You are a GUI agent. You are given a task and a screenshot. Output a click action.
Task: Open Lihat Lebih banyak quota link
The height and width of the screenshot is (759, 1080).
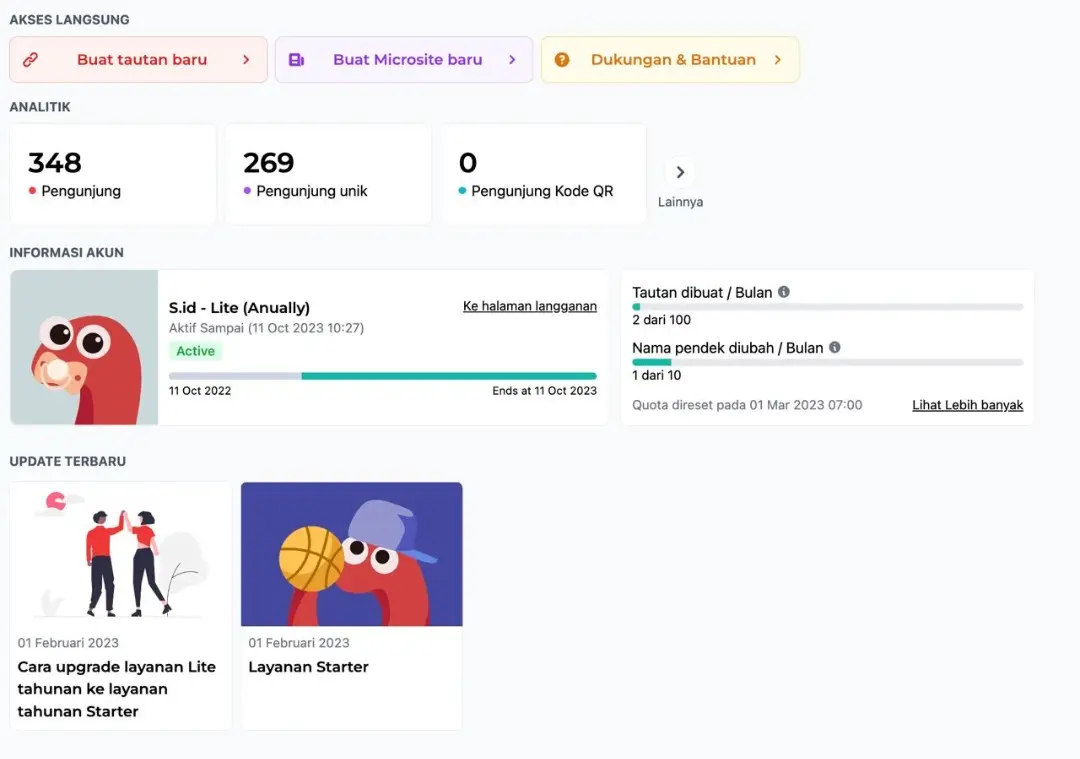pos(967,405)
